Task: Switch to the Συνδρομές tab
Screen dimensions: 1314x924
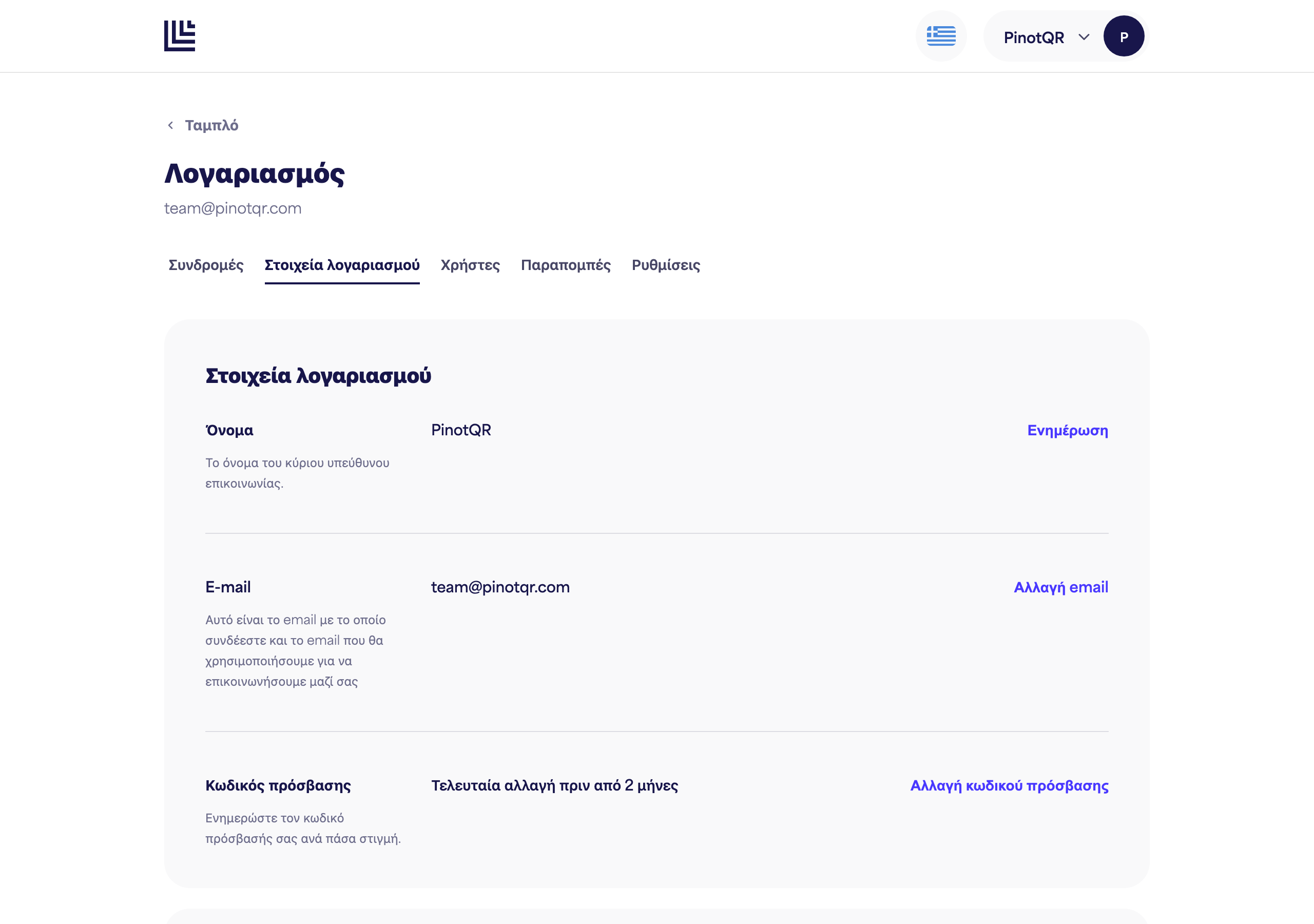Action: [206, 265]
